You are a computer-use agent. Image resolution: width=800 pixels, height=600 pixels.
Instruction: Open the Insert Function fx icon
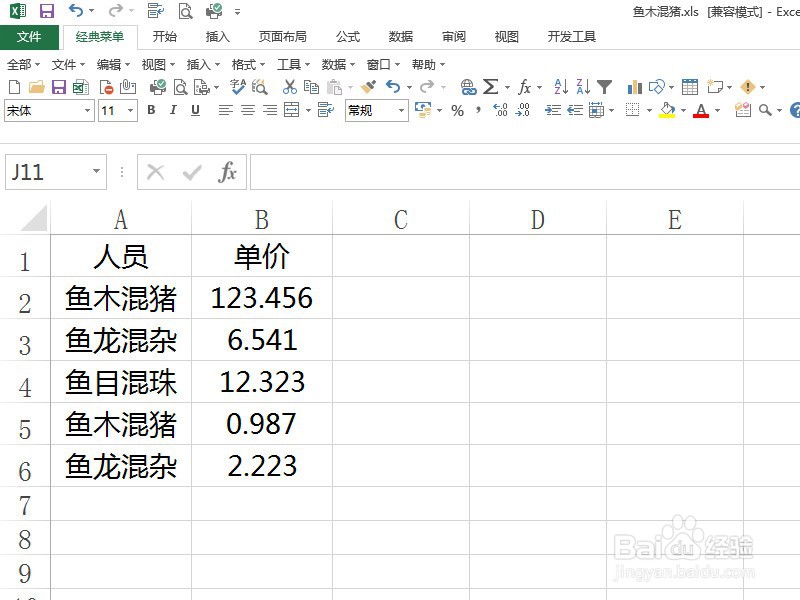click(524, 87)
